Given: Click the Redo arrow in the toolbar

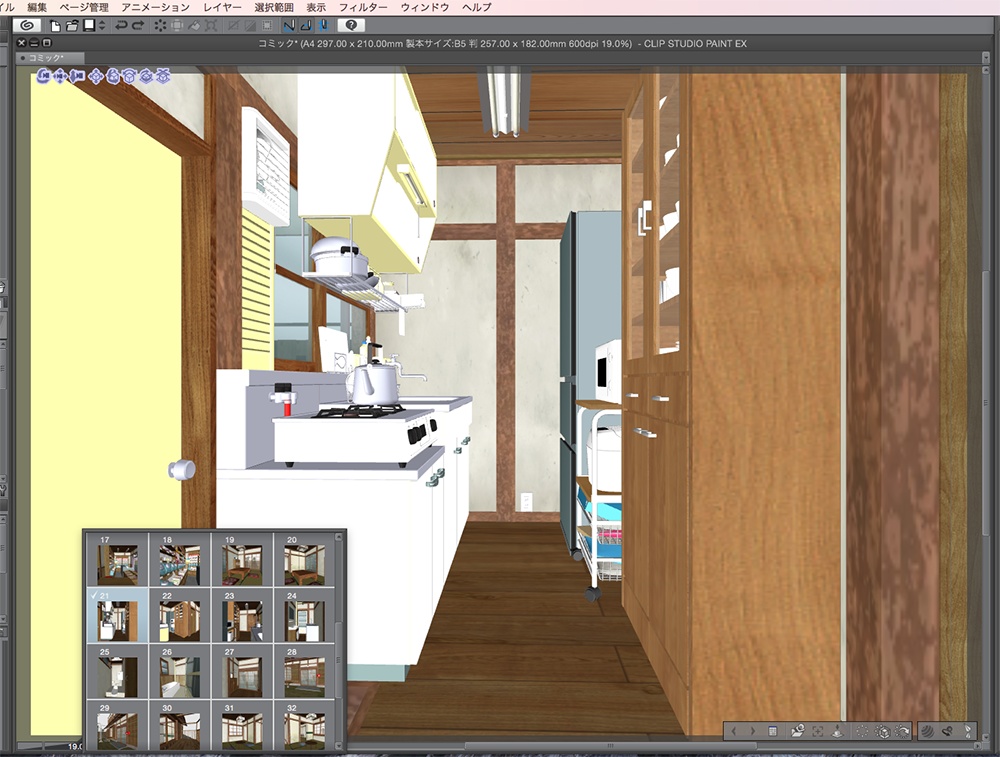Looking at the screenshot, I should [139, 27].
